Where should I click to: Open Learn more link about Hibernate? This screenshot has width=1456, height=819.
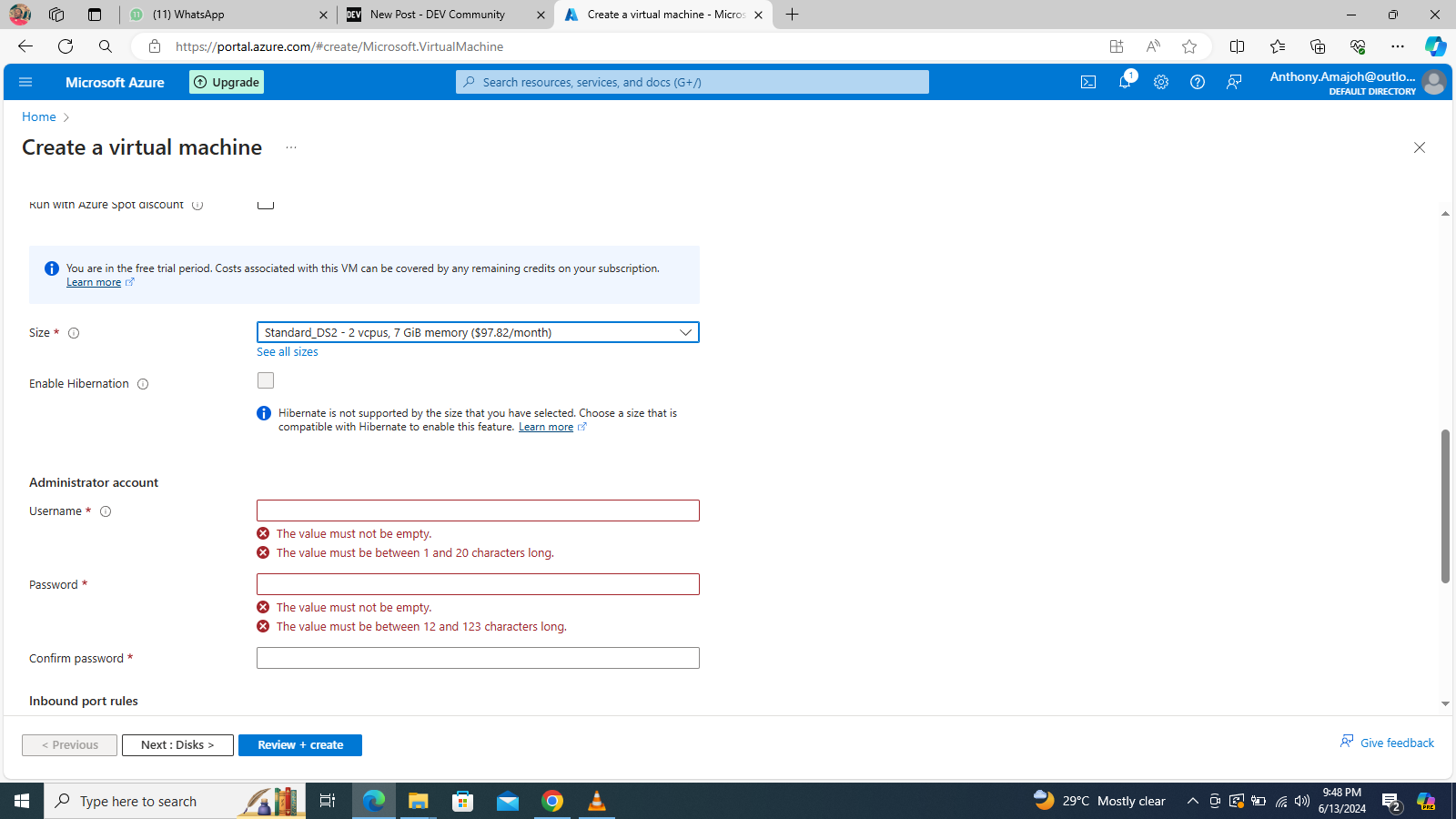click(546, 427)
